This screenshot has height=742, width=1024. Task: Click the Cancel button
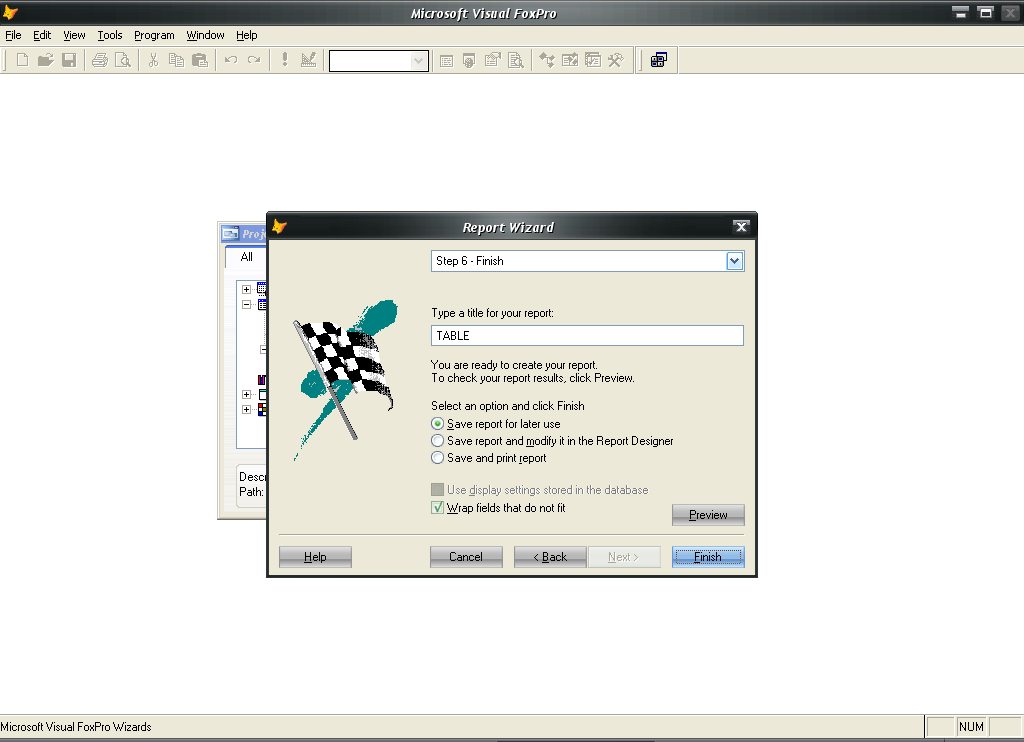pos(466,557)
